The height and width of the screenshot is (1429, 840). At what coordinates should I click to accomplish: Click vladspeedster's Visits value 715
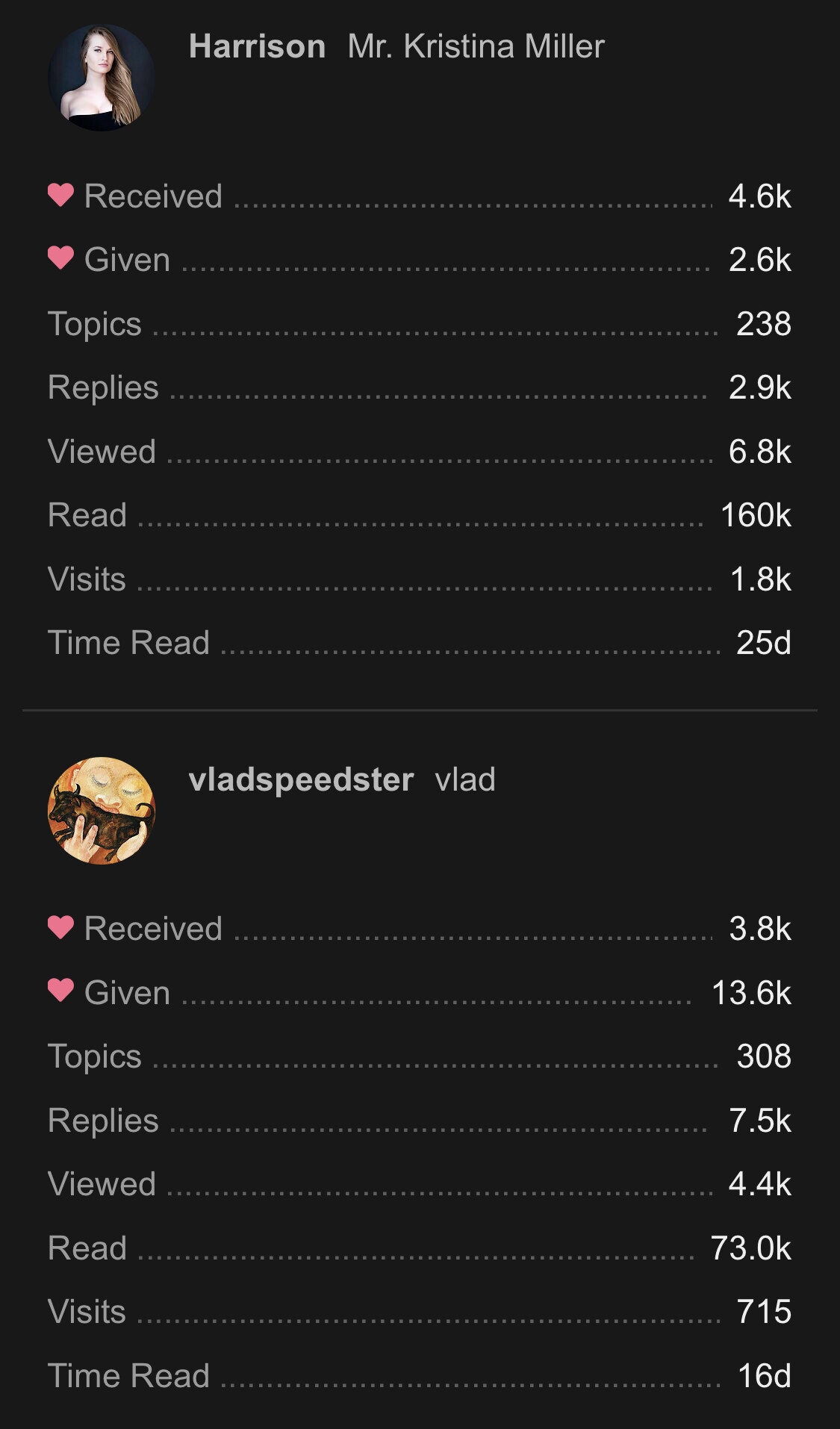click(763, 1312)
